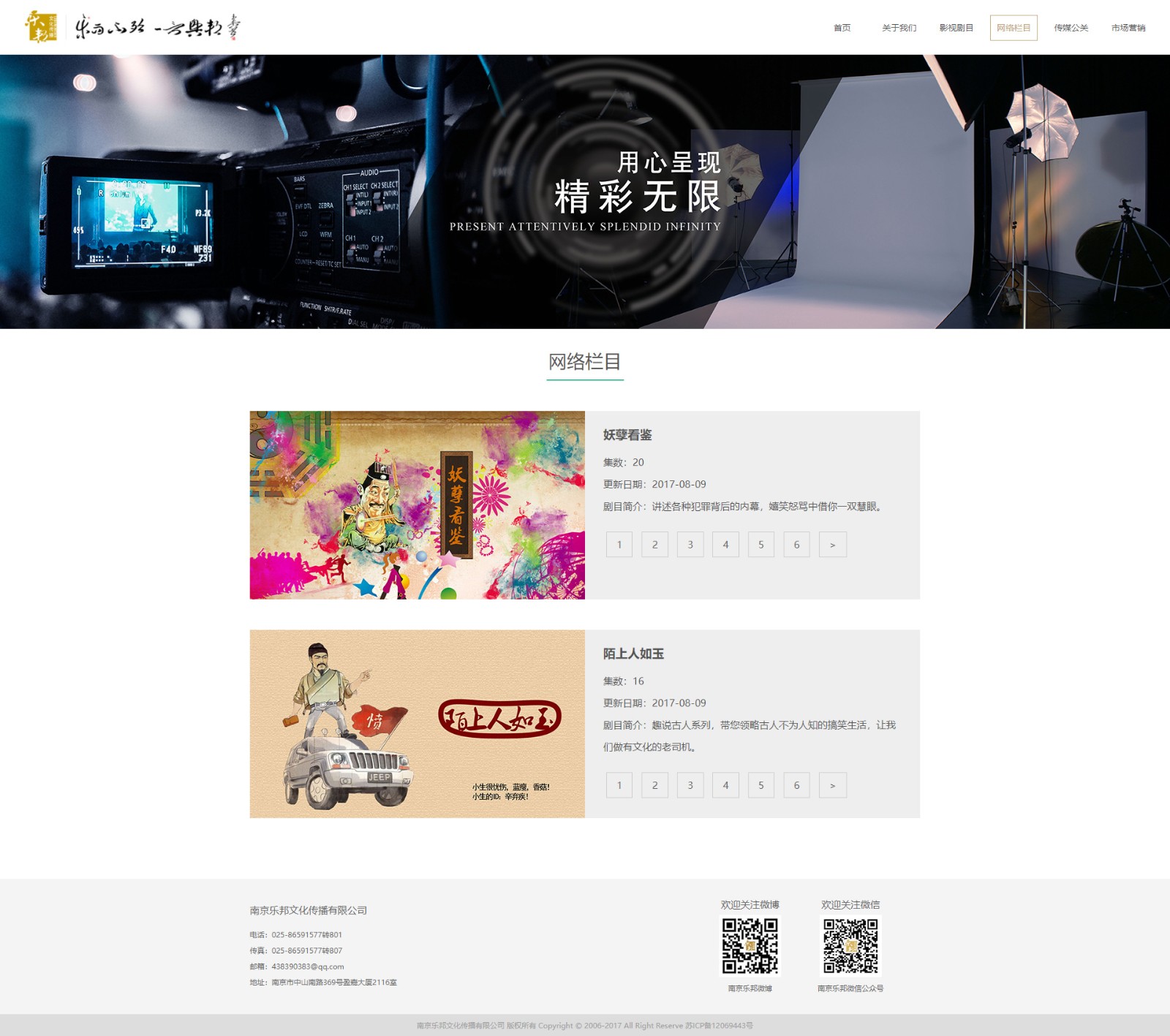This screenshot has height=1036, width=1170.
Task: Go to the 关于我们 page
Action: 899,28
